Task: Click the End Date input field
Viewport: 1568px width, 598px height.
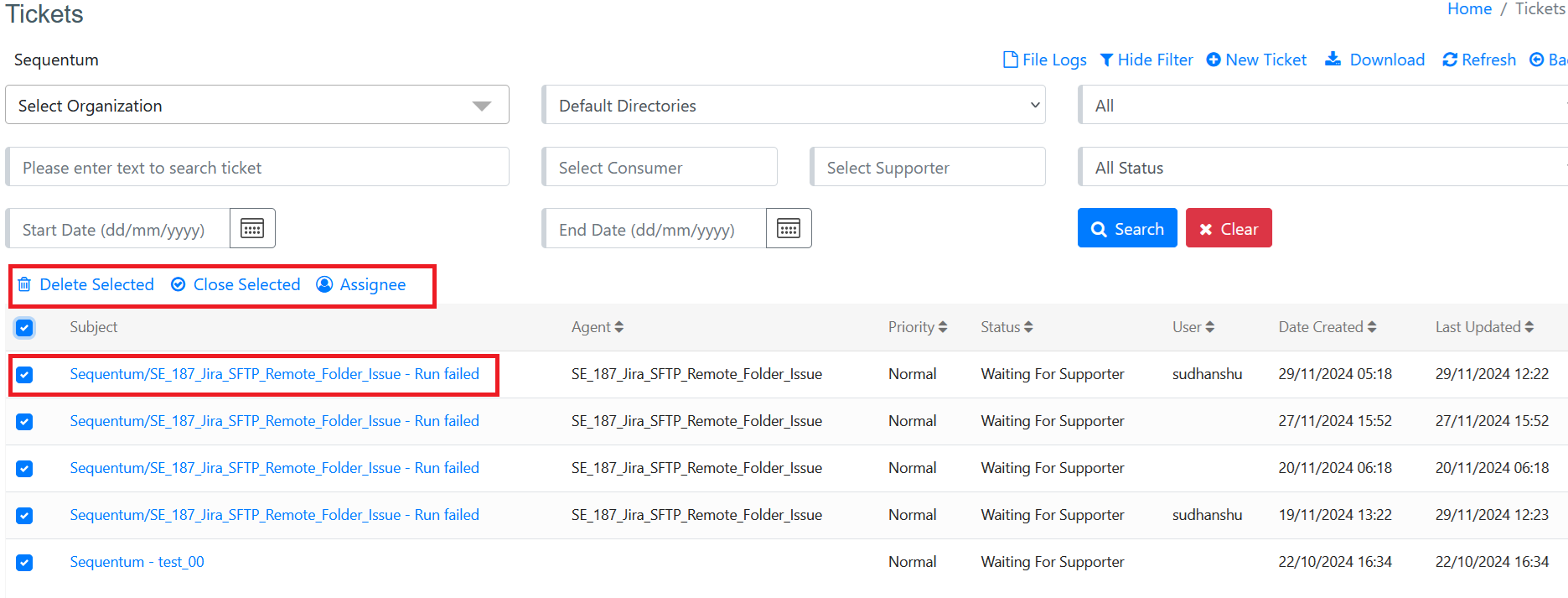Action: pos(655,229)
